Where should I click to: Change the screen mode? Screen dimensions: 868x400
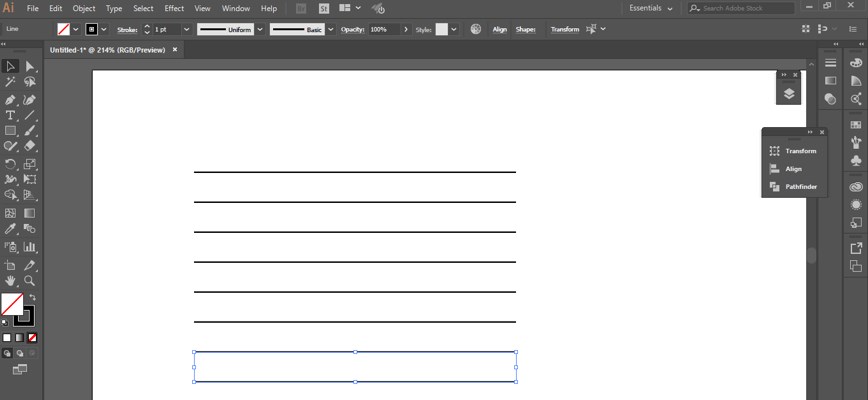click(19, 369)
